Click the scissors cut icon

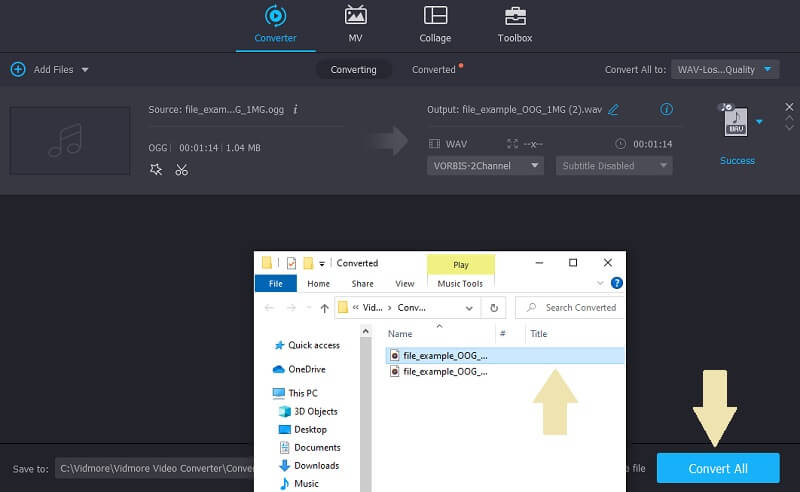(x=181, y=170)
